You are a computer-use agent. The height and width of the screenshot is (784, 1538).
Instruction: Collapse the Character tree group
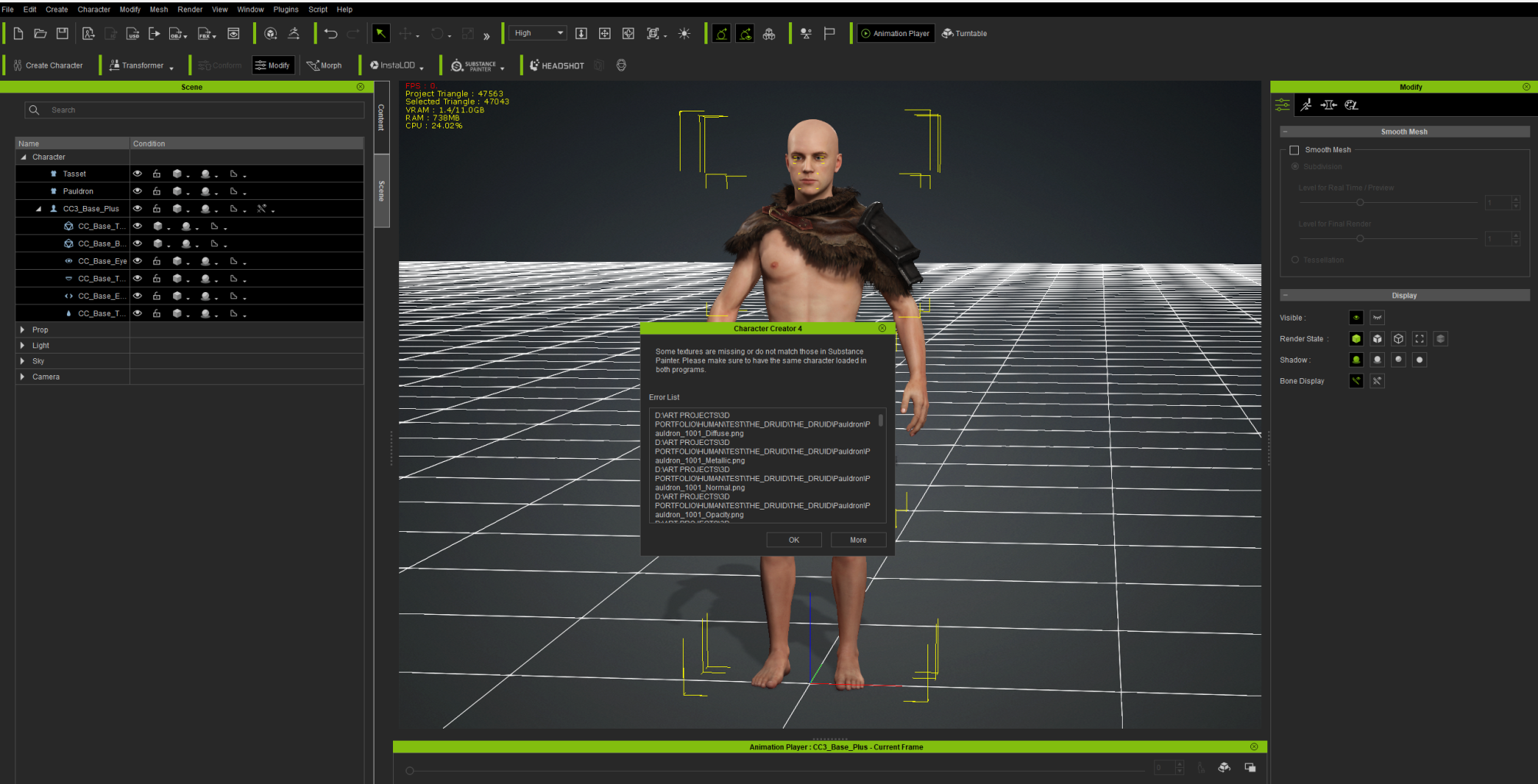pos(23,157)
